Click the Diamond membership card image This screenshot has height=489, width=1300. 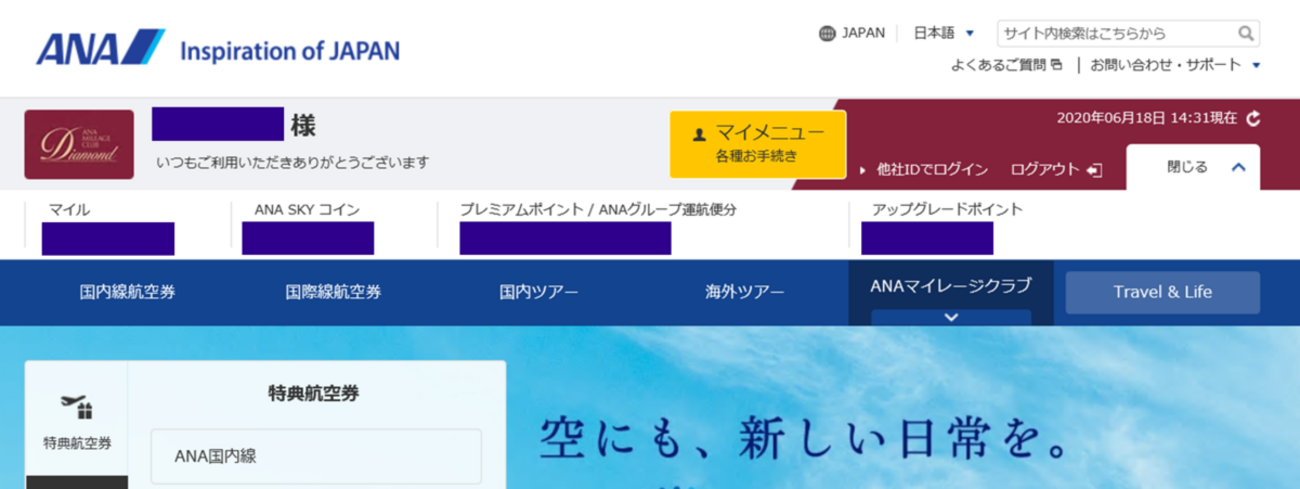tap(79, 145)
